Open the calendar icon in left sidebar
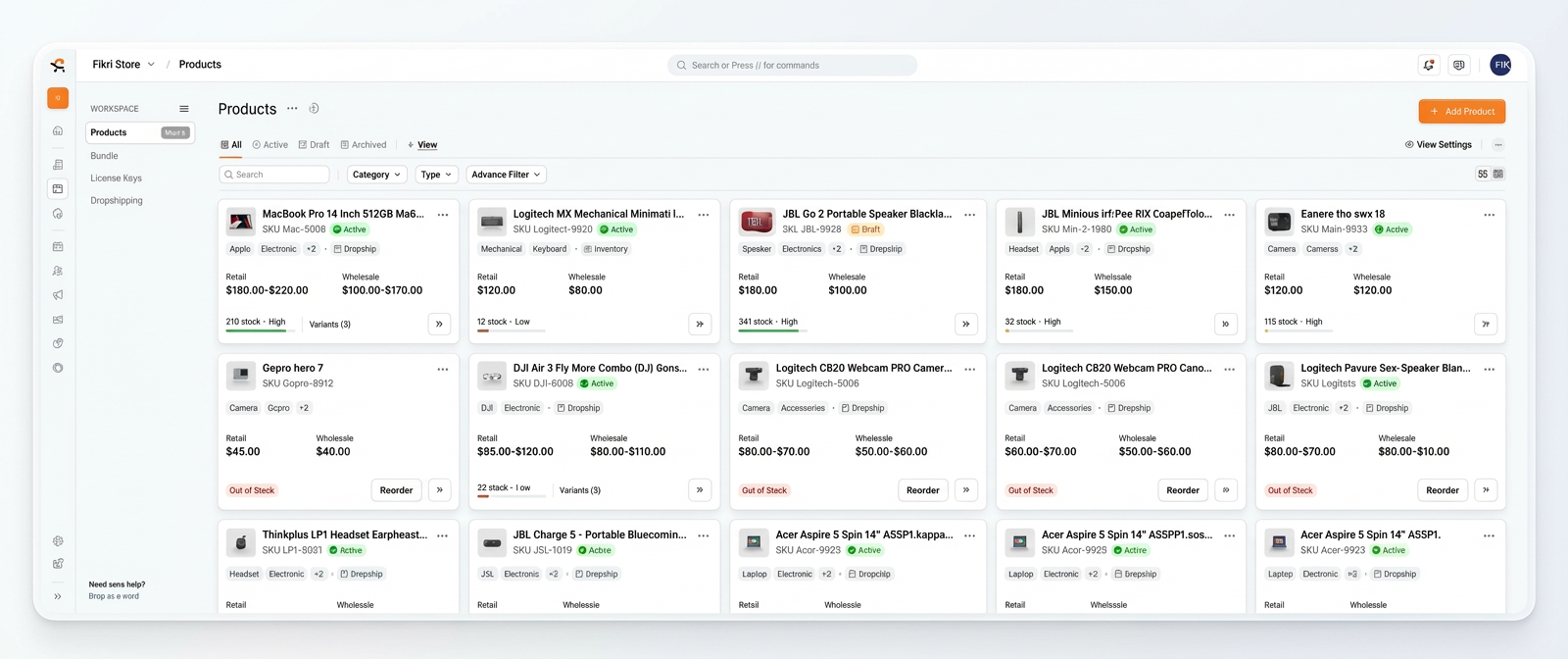This screenshot has height=659, width=1568. [58, 247]
